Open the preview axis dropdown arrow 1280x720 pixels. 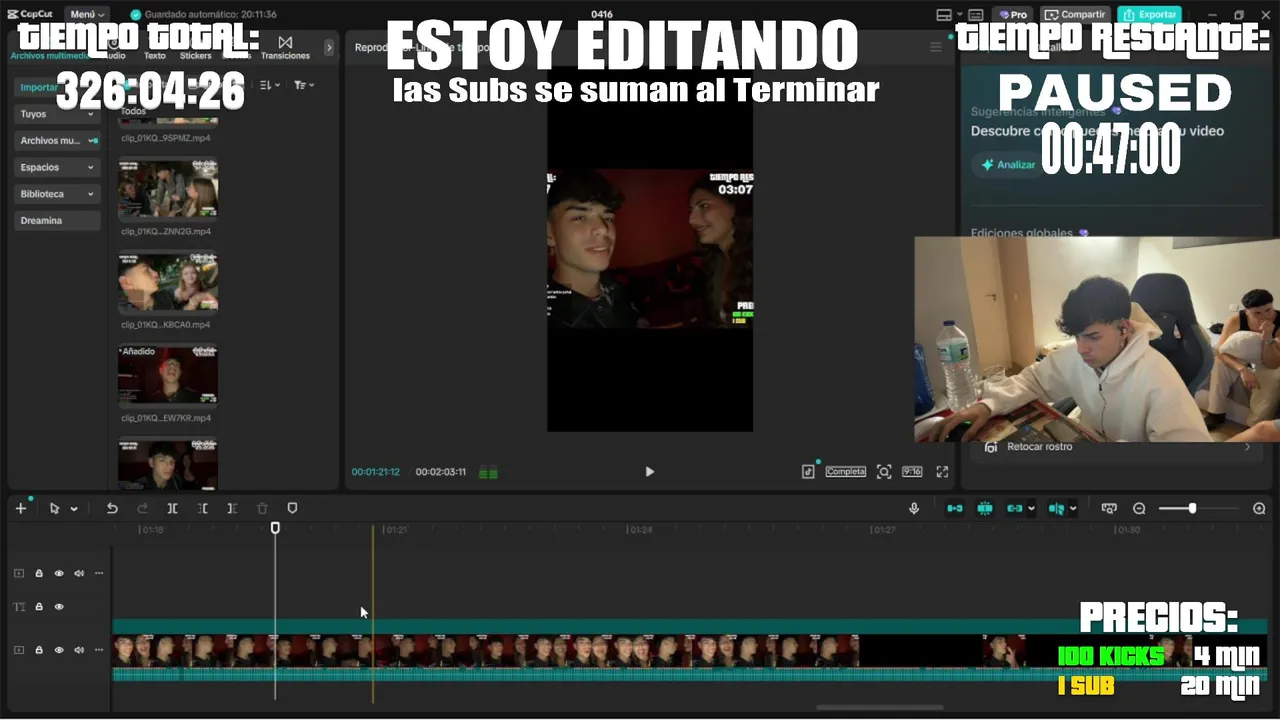click(x=1073, y=509)
